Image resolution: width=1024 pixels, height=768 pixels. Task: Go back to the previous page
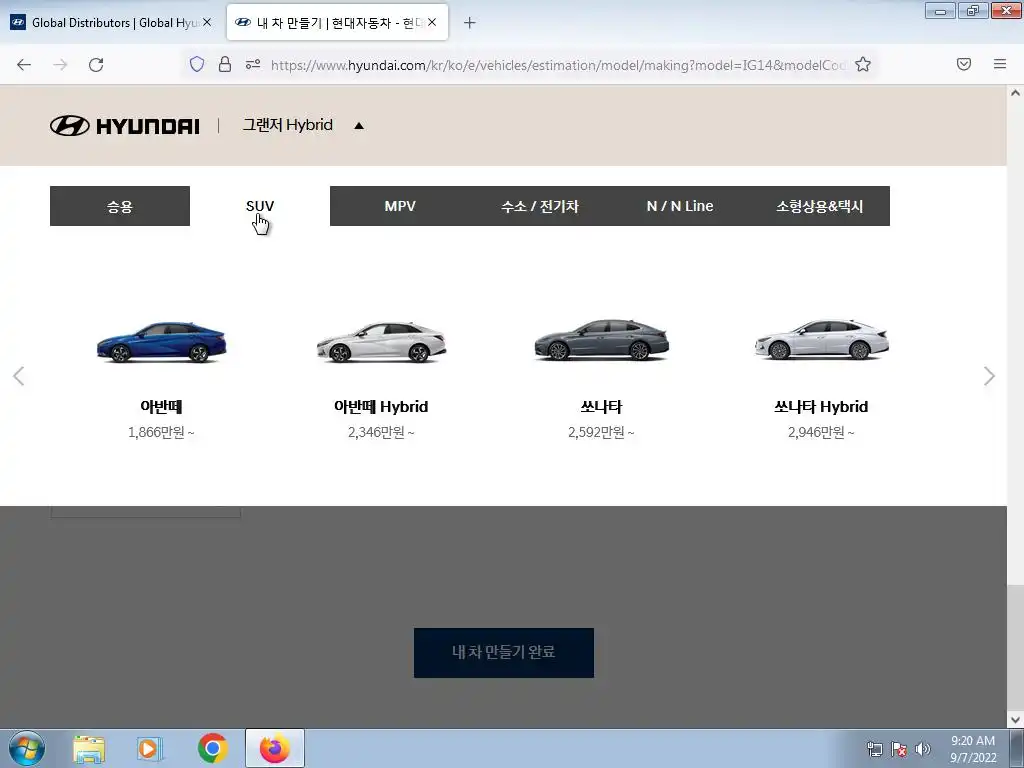[x=24, y=65]
